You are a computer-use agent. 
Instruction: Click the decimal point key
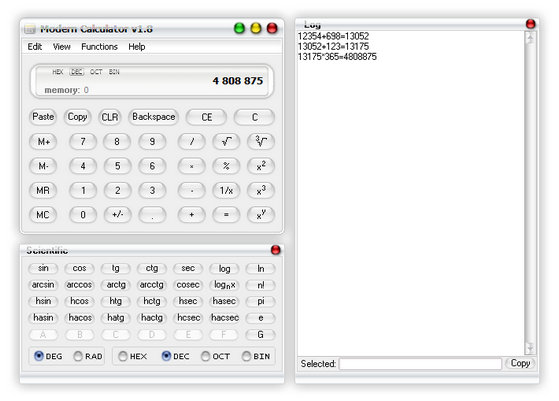click(152, 215)
